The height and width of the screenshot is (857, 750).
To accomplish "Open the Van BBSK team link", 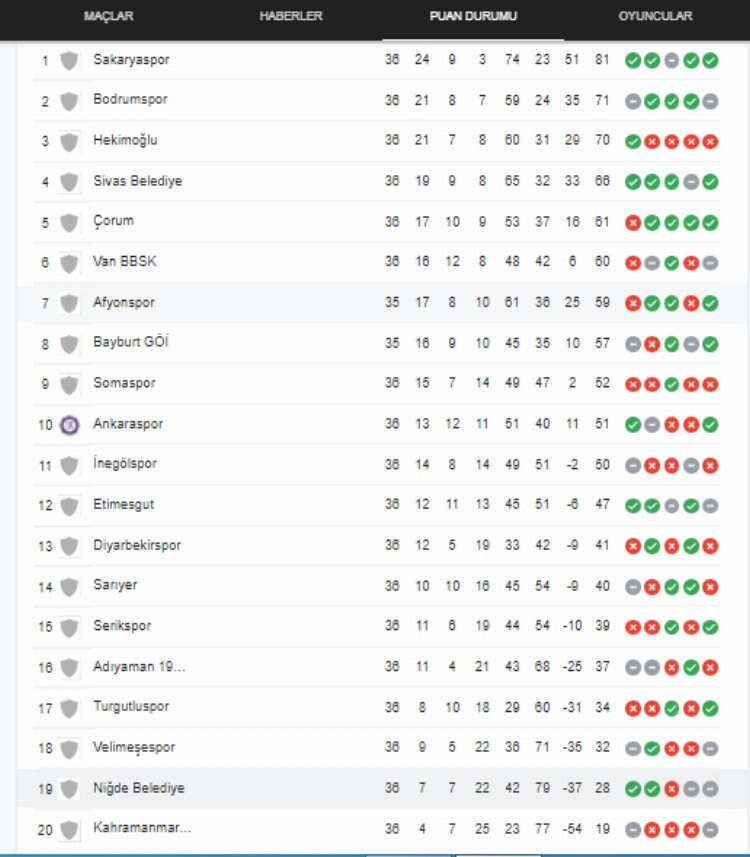I will (124, 262).
